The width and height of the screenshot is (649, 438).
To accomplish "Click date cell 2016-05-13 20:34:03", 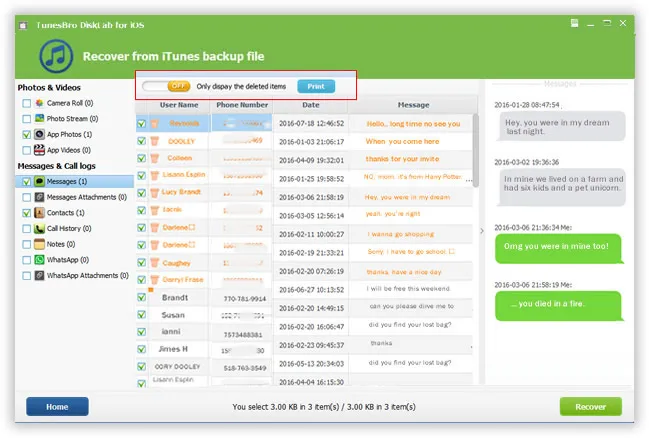I will (311, 364).
